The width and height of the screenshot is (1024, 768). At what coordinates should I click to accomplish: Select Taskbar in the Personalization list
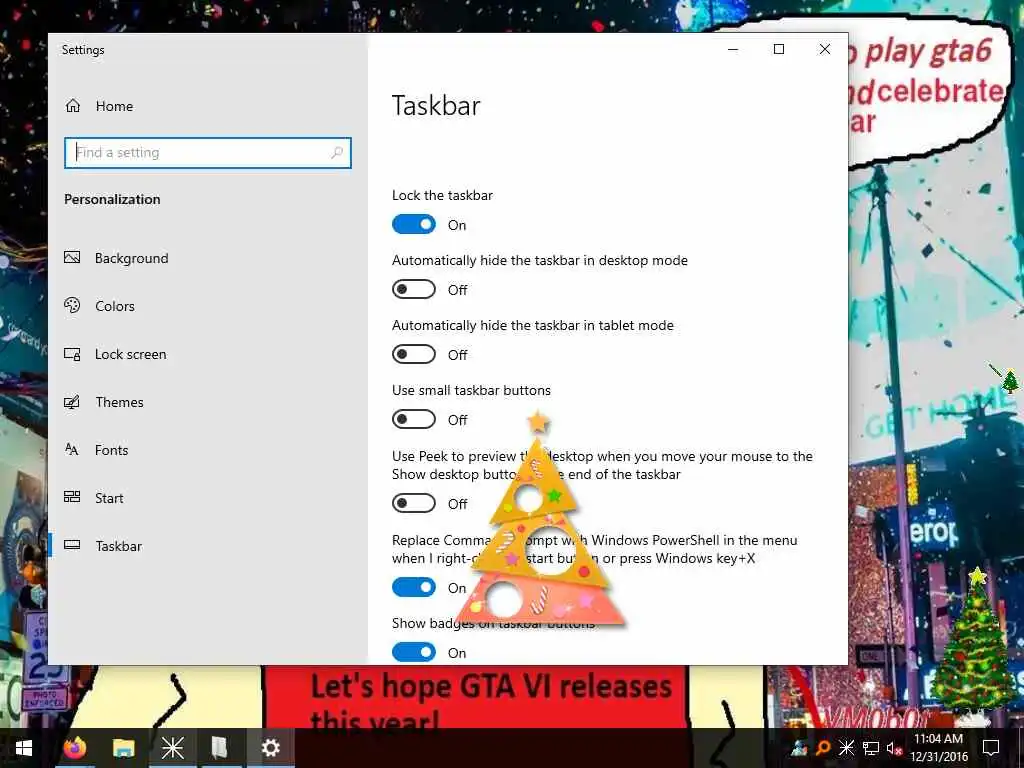point(208,546)
